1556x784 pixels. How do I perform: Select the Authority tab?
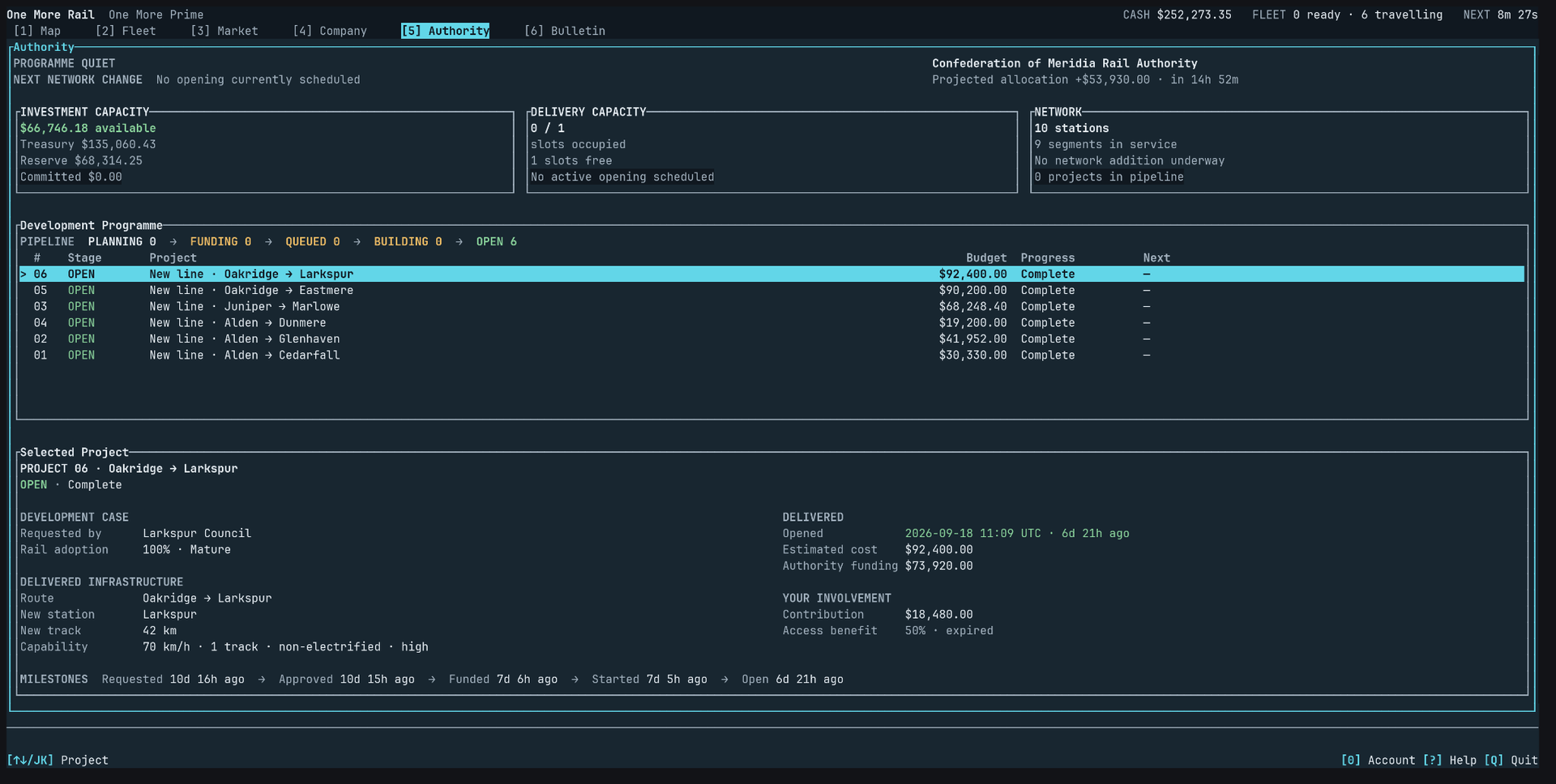pos(445,31)
